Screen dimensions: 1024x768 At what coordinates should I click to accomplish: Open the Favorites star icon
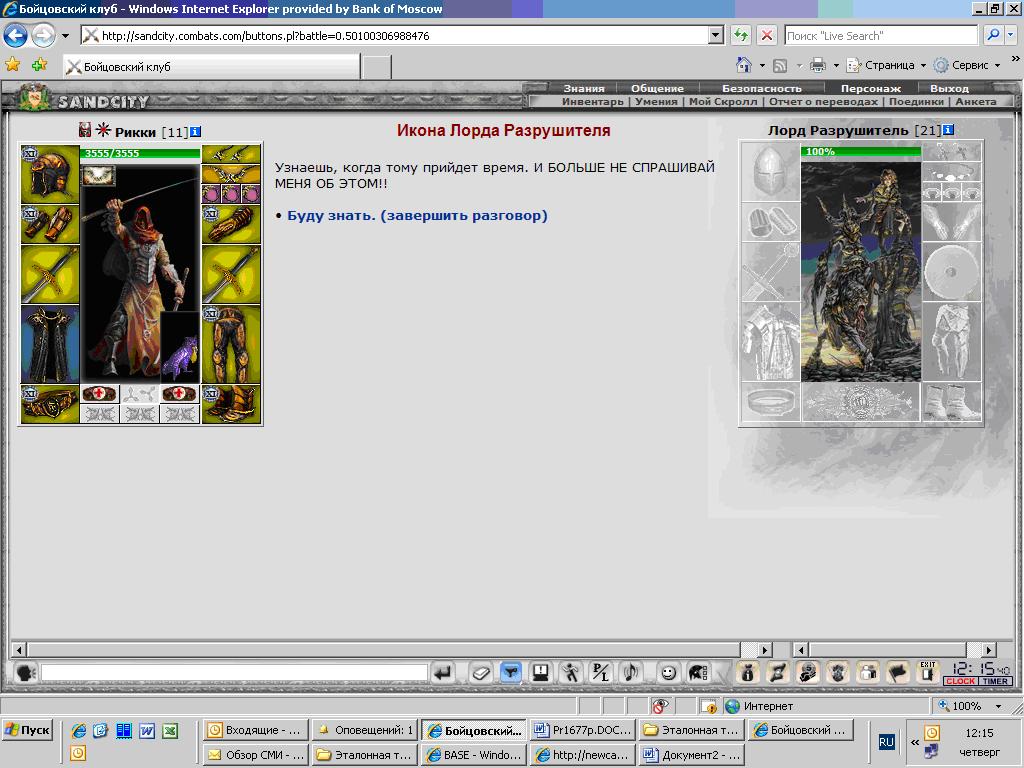click(x=12, y=65)
